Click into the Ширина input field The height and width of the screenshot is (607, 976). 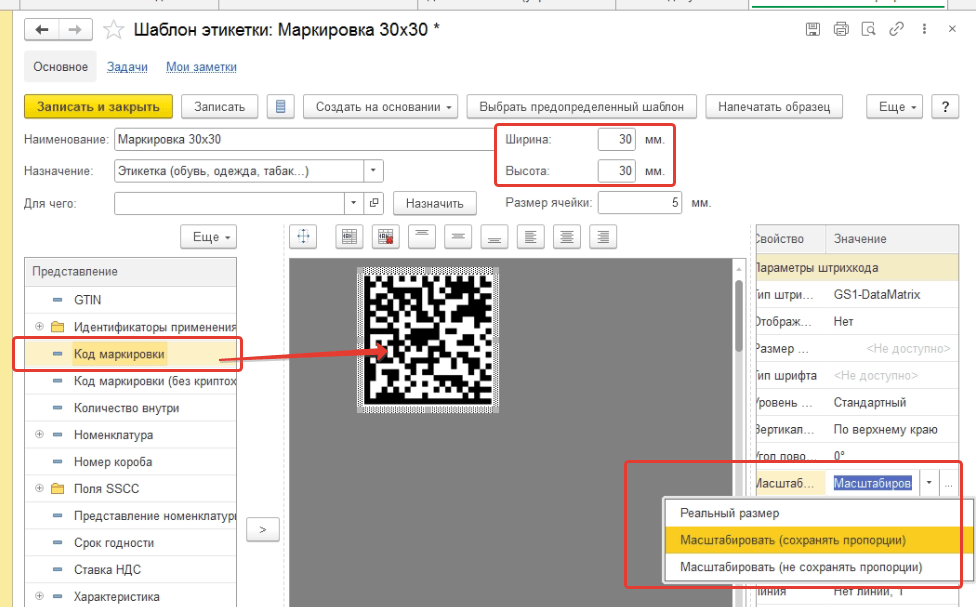point(616,140)
